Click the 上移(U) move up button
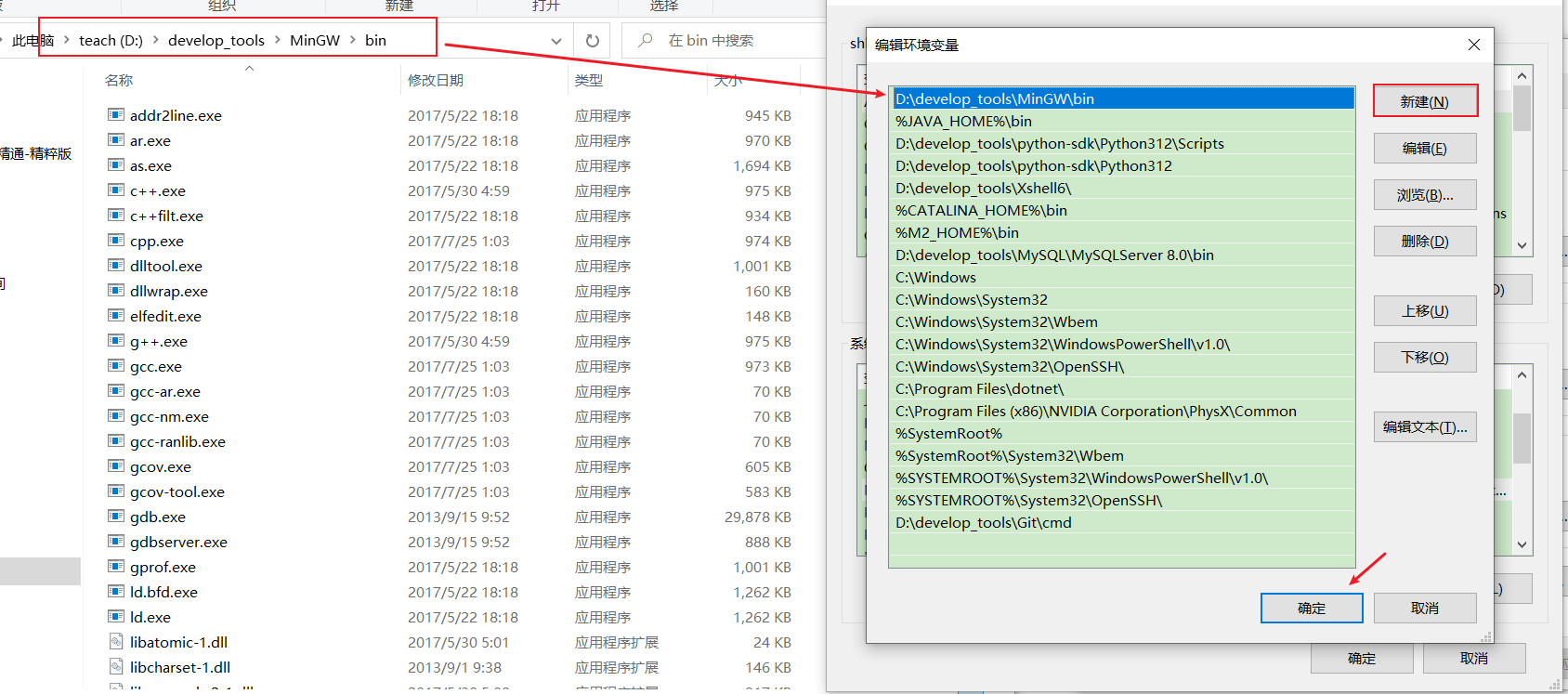The image size is (1568, 694). pyautogui.click(x=1424, y=311)
